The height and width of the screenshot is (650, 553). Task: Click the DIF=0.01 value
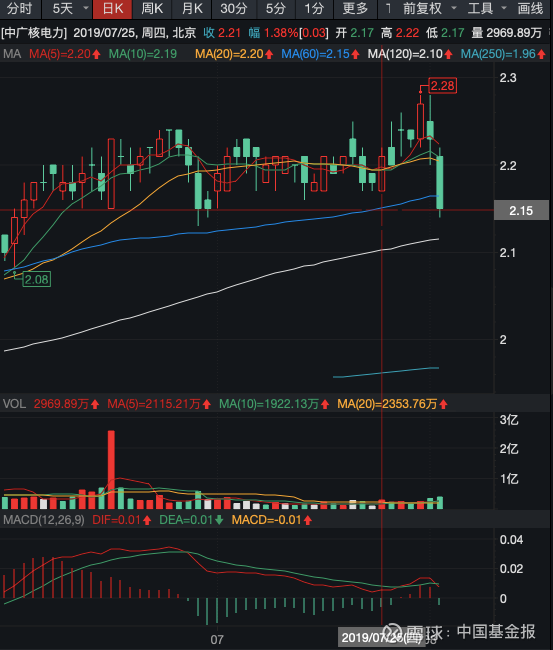pos(121,520)
